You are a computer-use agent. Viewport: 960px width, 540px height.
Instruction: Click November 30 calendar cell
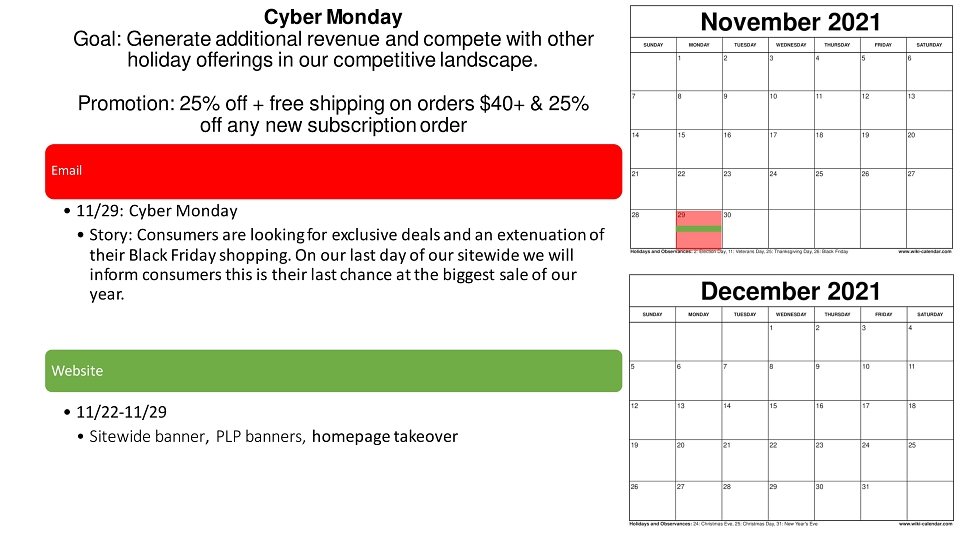(745, 229)
